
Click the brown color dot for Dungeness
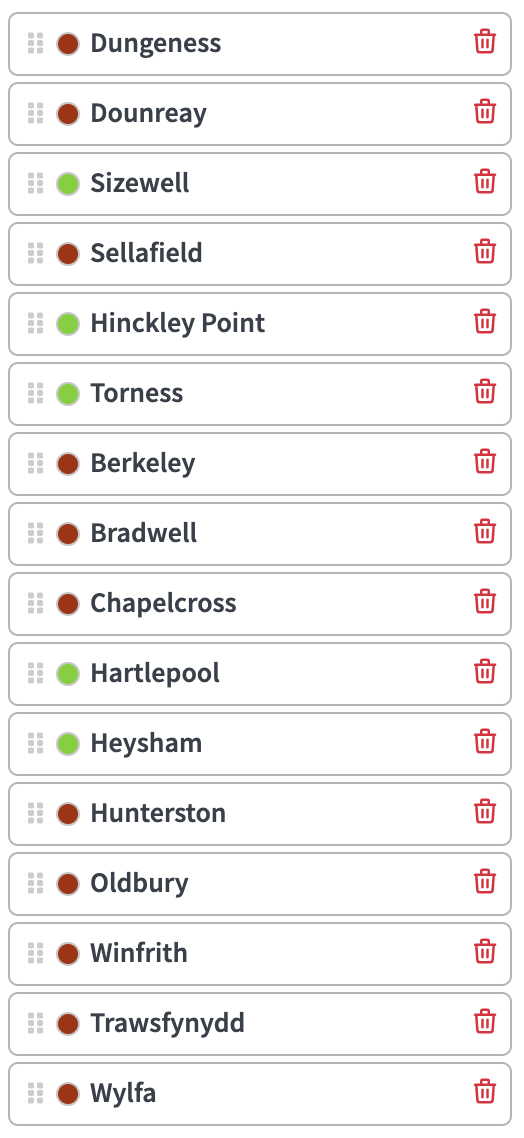pyautogui.click(x=68, y=44)
